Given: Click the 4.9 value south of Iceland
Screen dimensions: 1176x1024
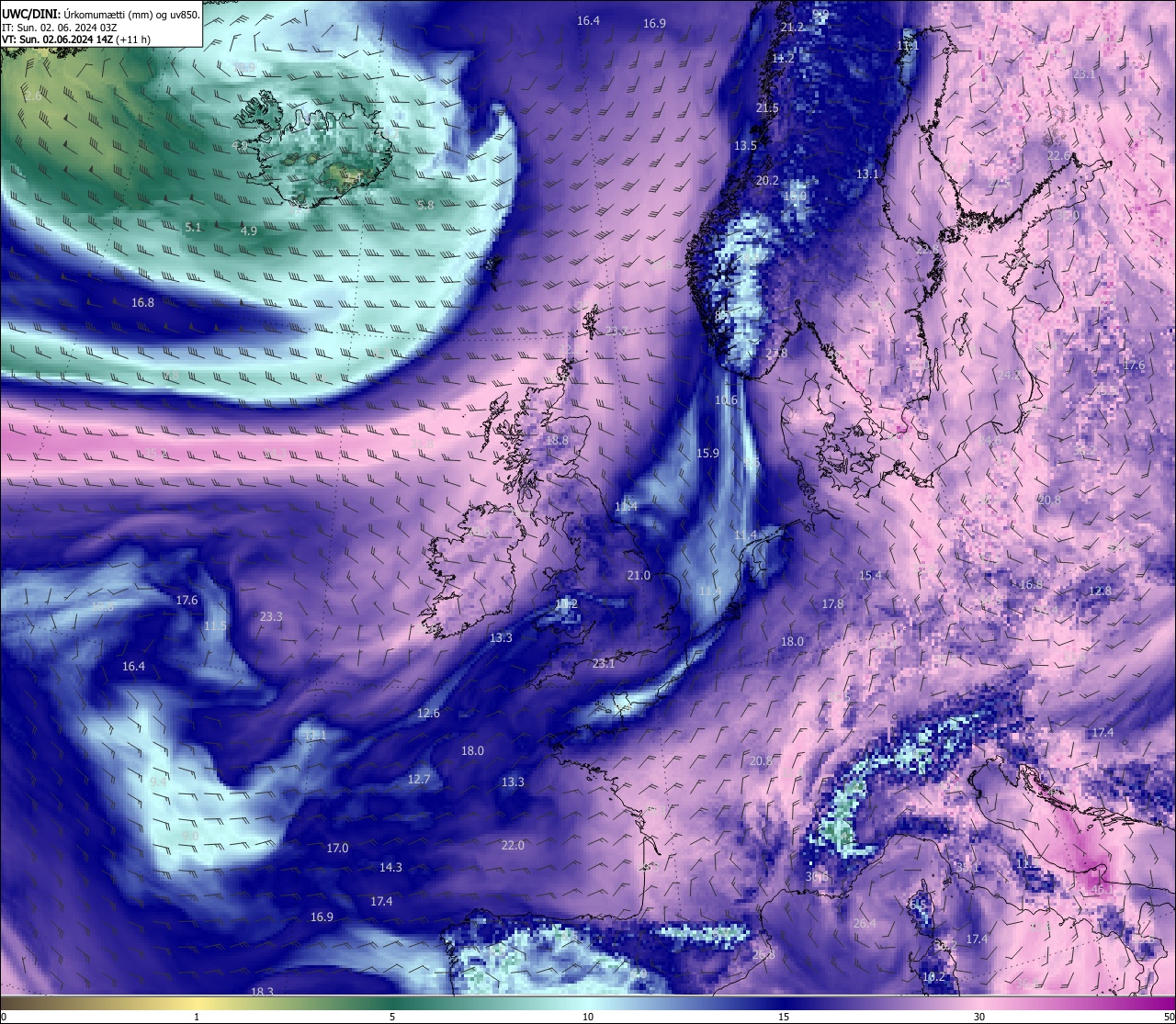Looking at the screenshot, I should [249, 231].
